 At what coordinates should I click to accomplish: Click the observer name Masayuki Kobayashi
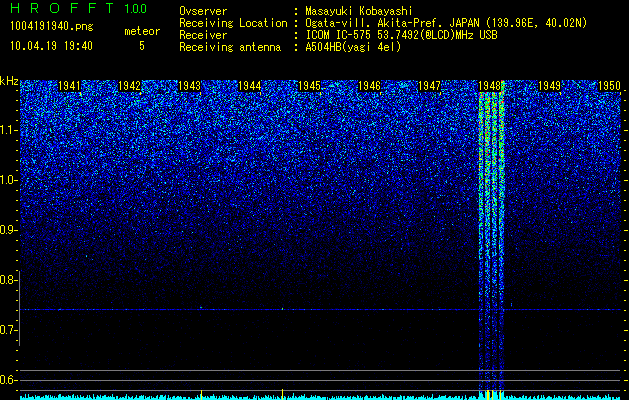(x=359, y=11)
